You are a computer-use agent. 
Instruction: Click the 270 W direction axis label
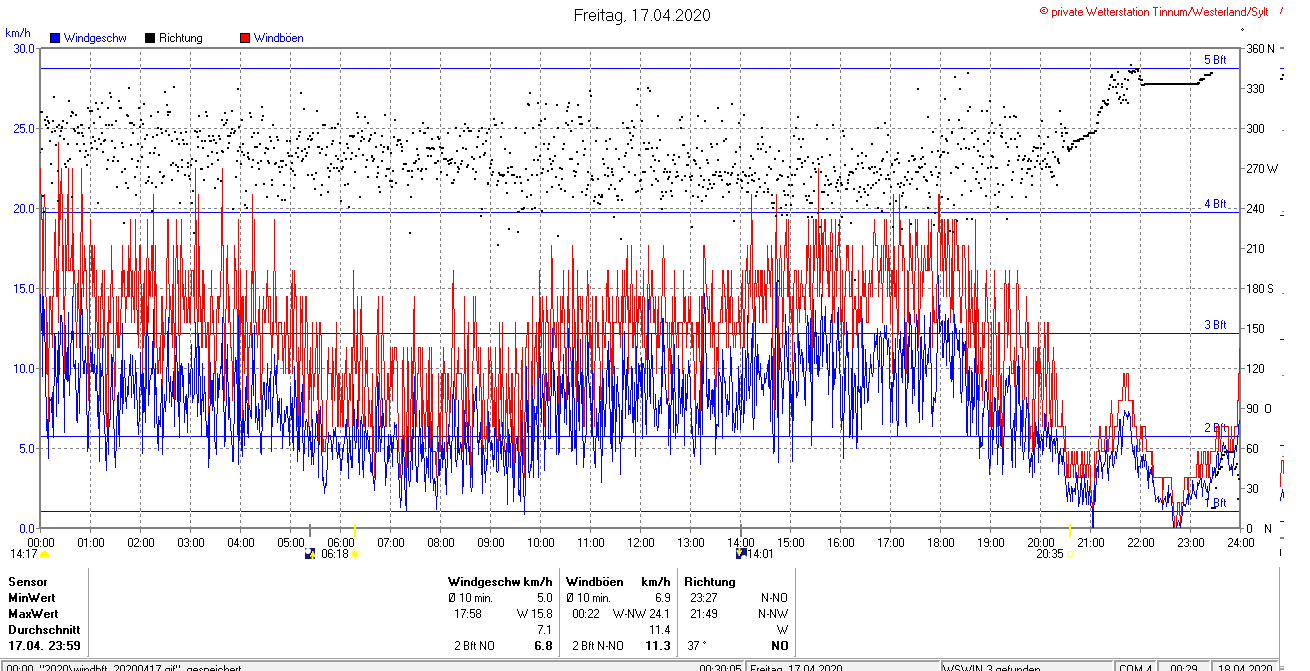click(x=1262, y=168)
